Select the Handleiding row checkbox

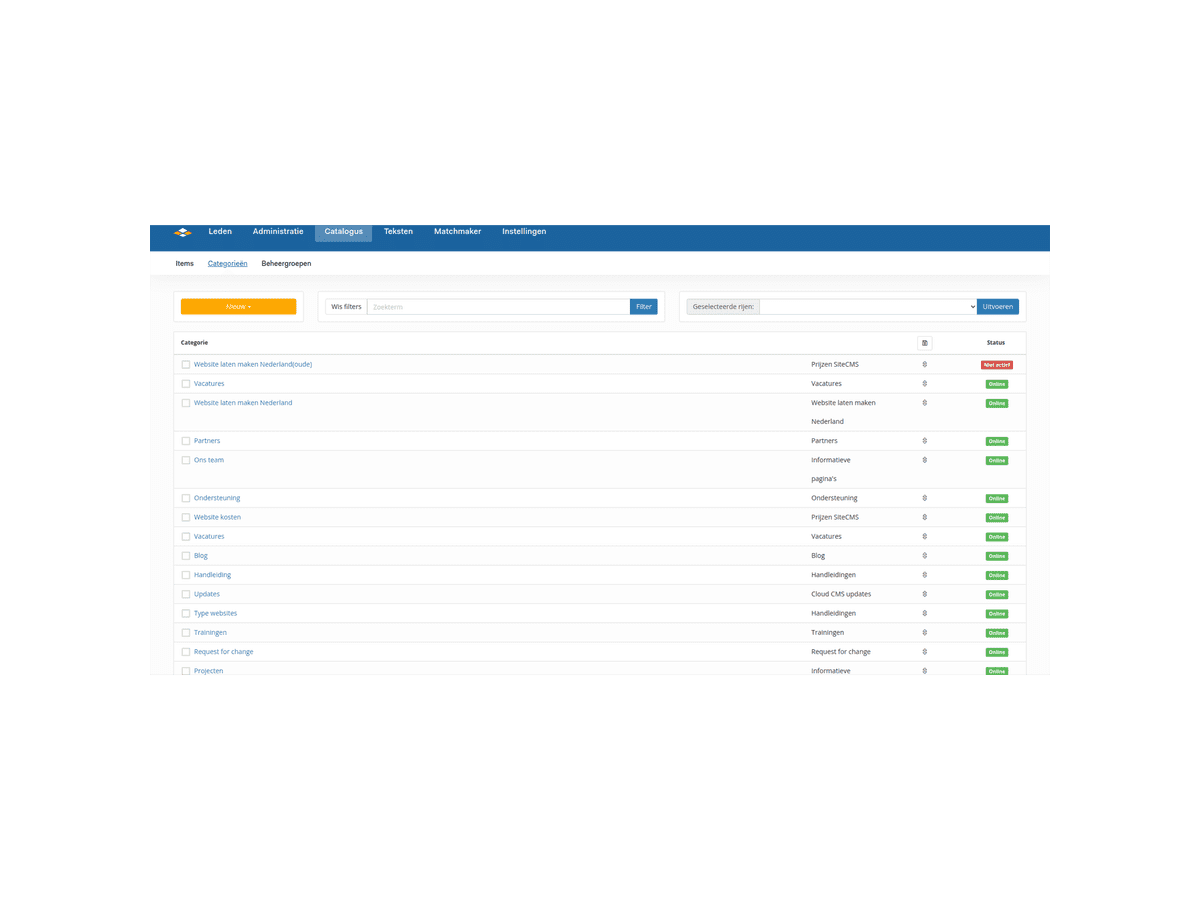click(x=186, y=575)
